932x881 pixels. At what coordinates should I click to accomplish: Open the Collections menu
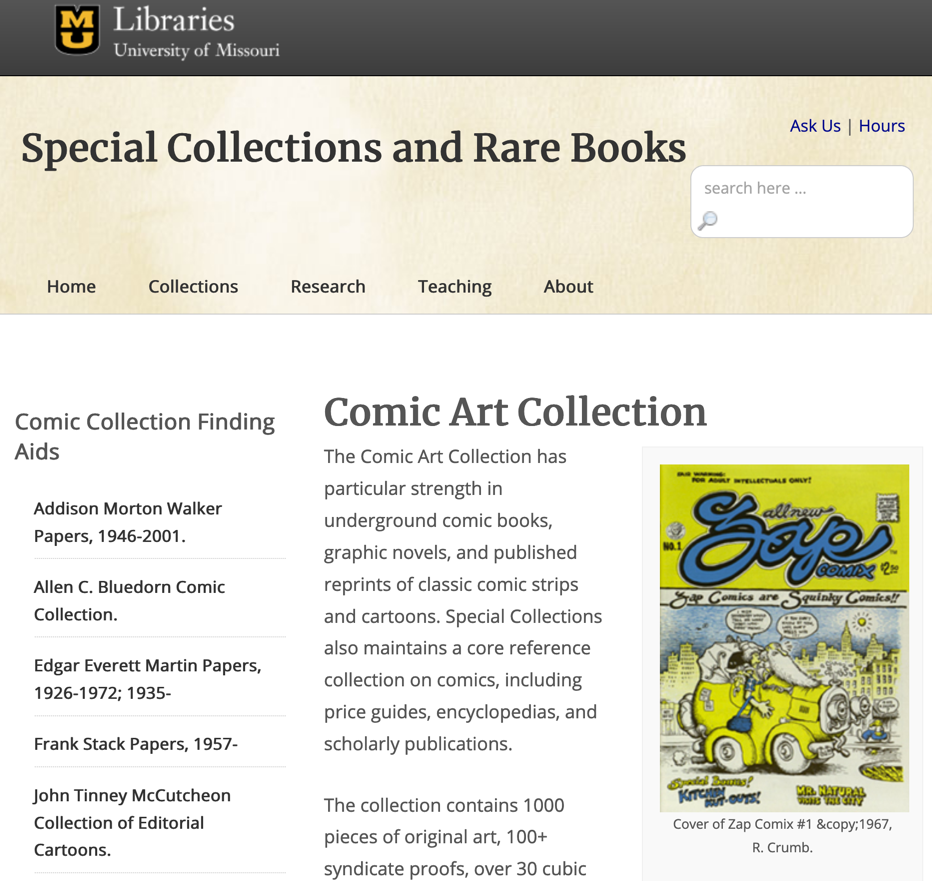point(193,287)
